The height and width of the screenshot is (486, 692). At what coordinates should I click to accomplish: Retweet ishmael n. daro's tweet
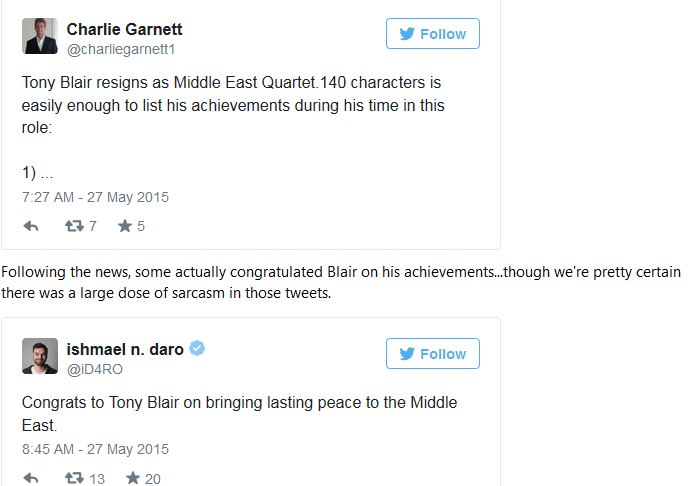(74, 478)
